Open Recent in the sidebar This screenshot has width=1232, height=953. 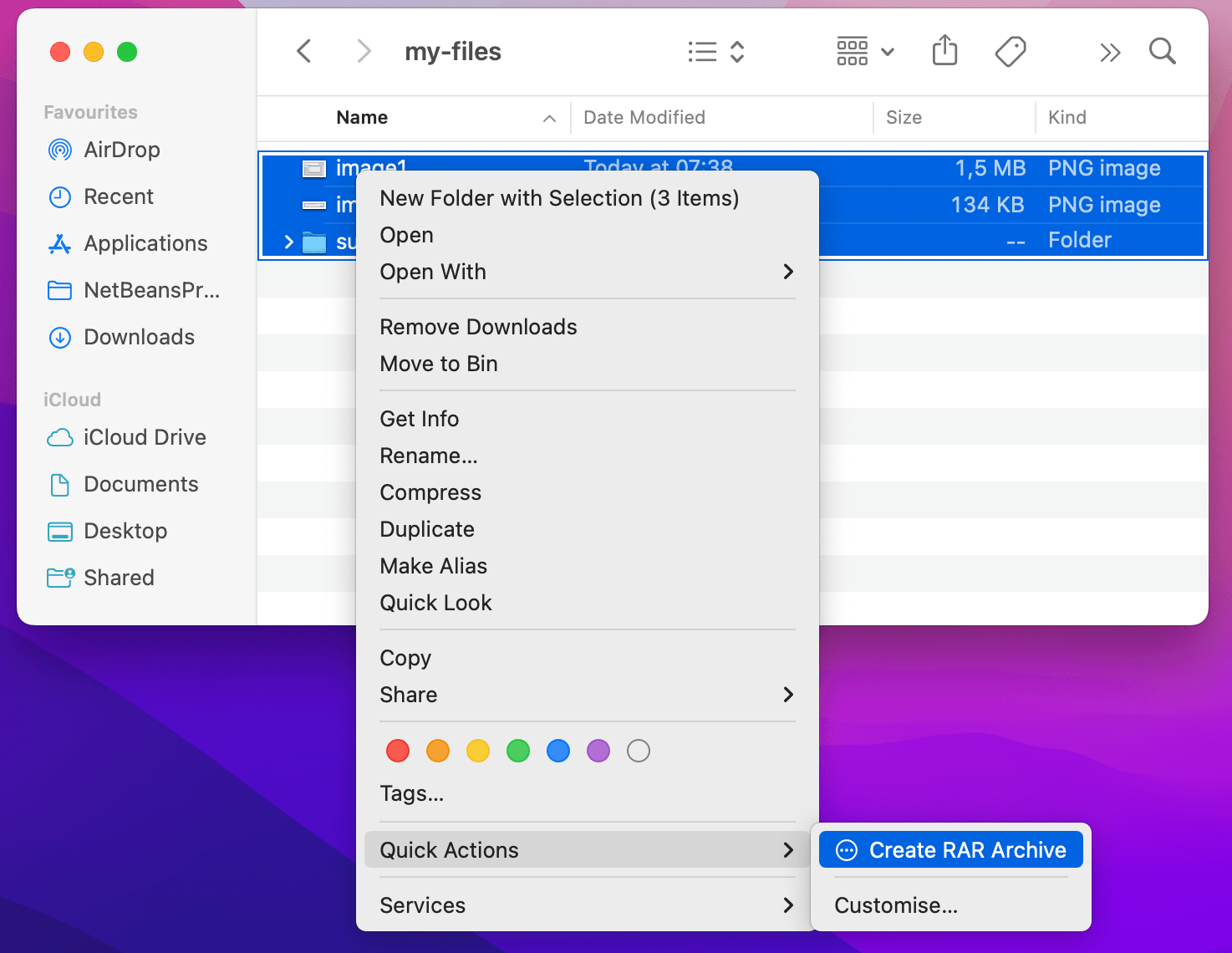pyautogui.click(x=118, y=196)
